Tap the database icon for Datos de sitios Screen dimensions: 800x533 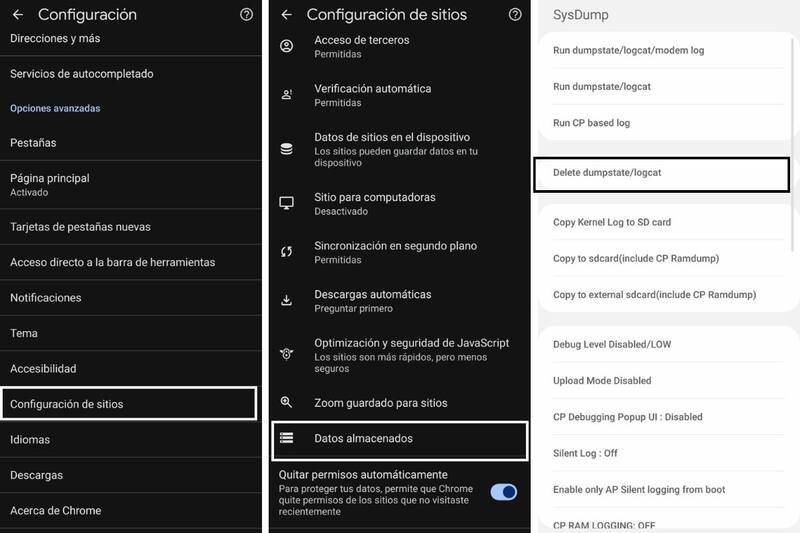click(x=287, y=149)
